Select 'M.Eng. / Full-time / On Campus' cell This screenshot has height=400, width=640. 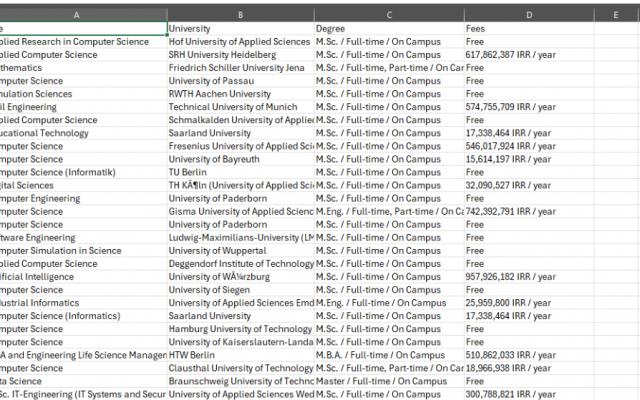click(x=389, y=303)
